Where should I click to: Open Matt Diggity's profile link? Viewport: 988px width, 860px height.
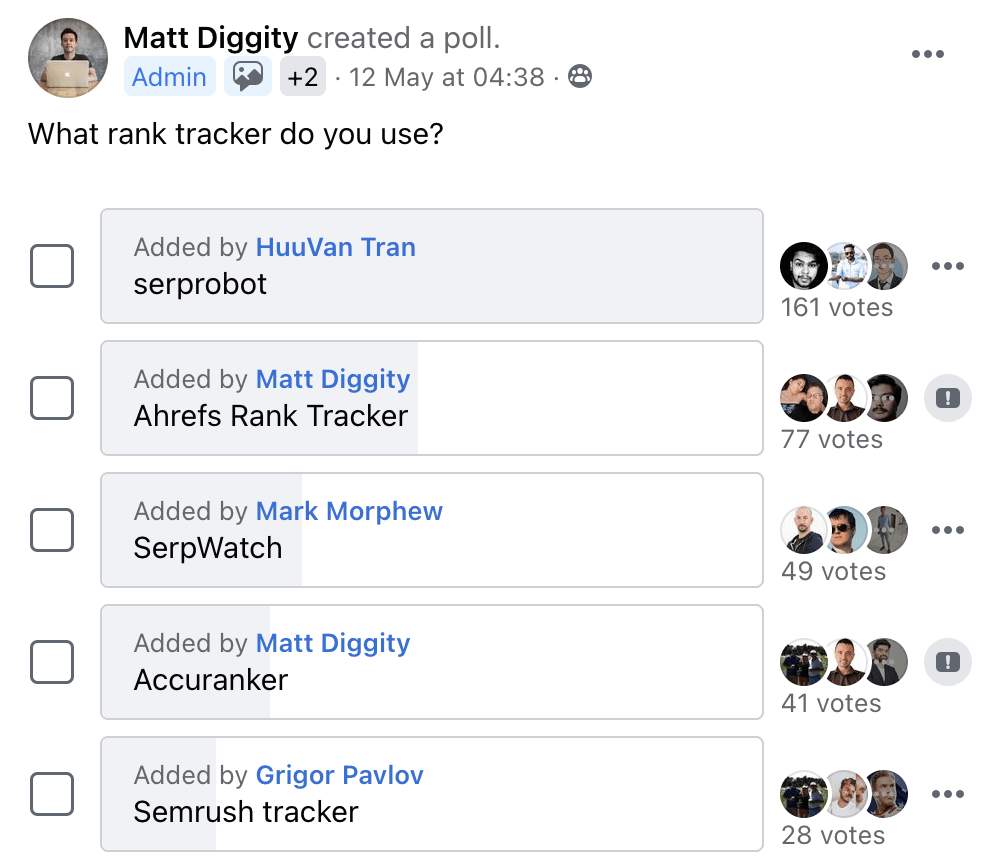(x=210, y=38)
